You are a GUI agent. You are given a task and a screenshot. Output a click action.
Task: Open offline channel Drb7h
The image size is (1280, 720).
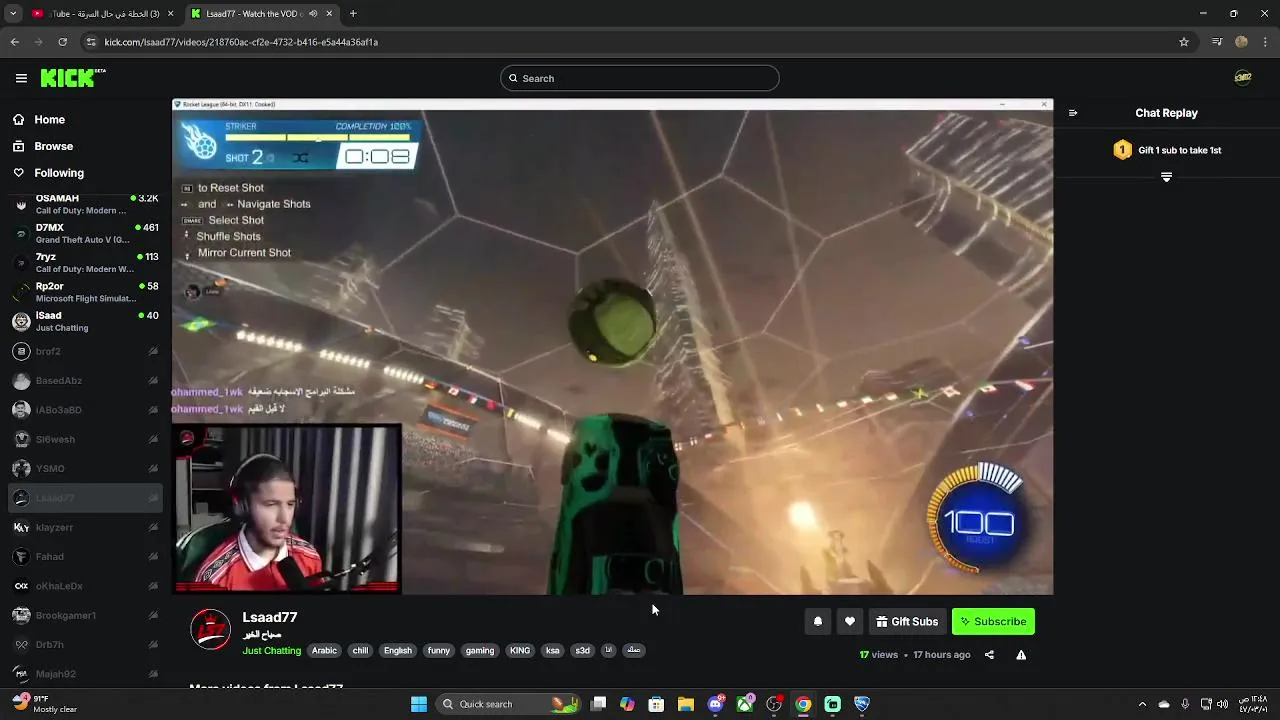point(85,644)
